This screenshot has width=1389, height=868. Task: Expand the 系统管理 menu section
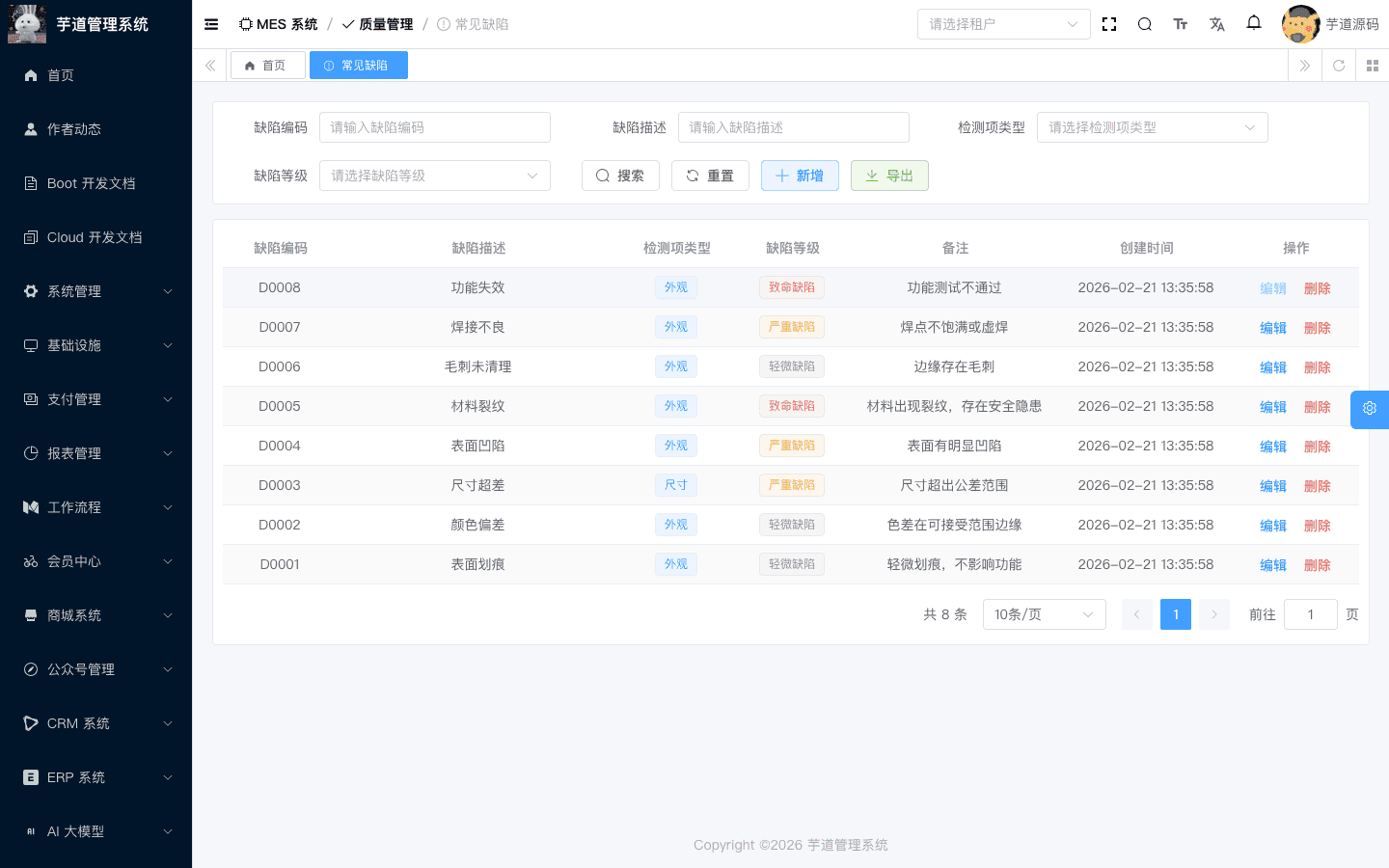tap(95, 290)
